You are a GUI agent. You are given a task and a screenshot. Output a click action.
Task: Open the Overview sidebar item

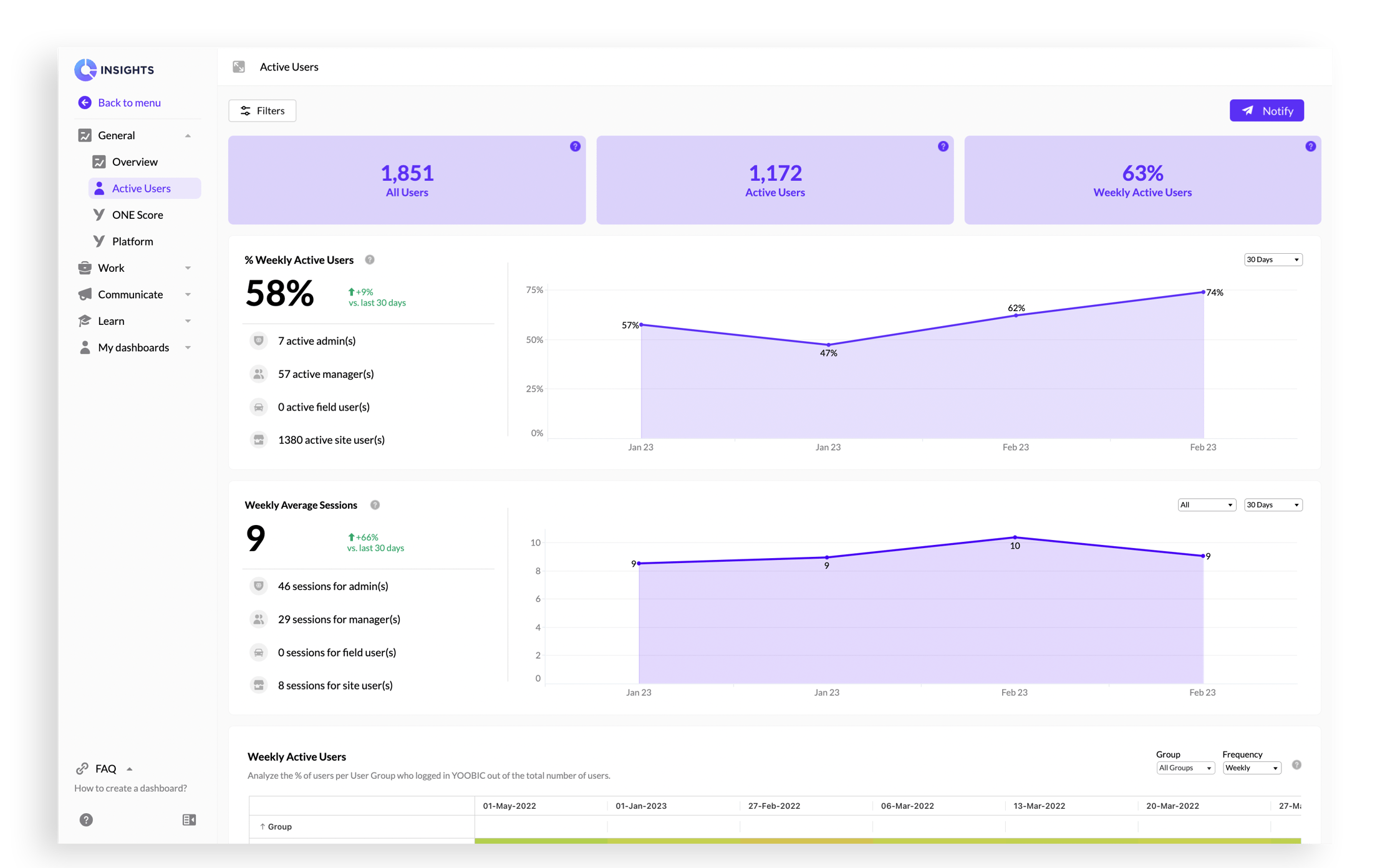click(135, 162)
